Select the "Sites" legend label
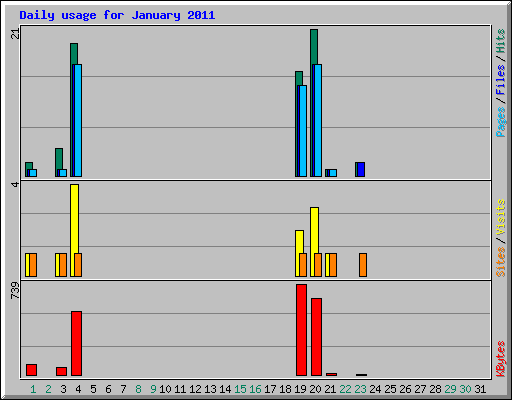 pos(500,262)
